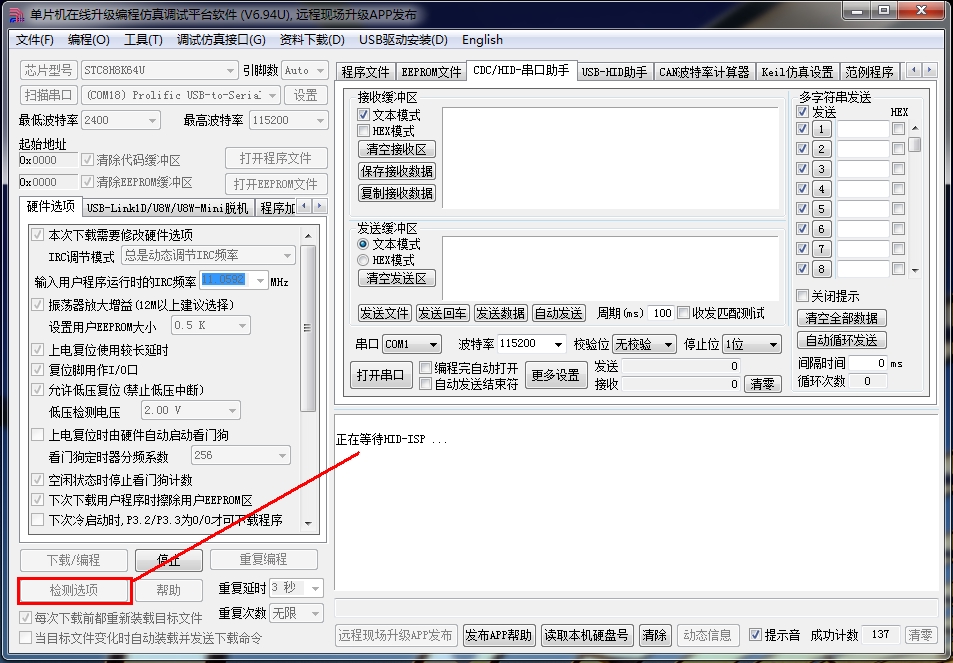Image resolution: width=953 pixels, height=663 pixels.
Task: Toggle HEX checkbox for string row 1
Action: (898, 129)
